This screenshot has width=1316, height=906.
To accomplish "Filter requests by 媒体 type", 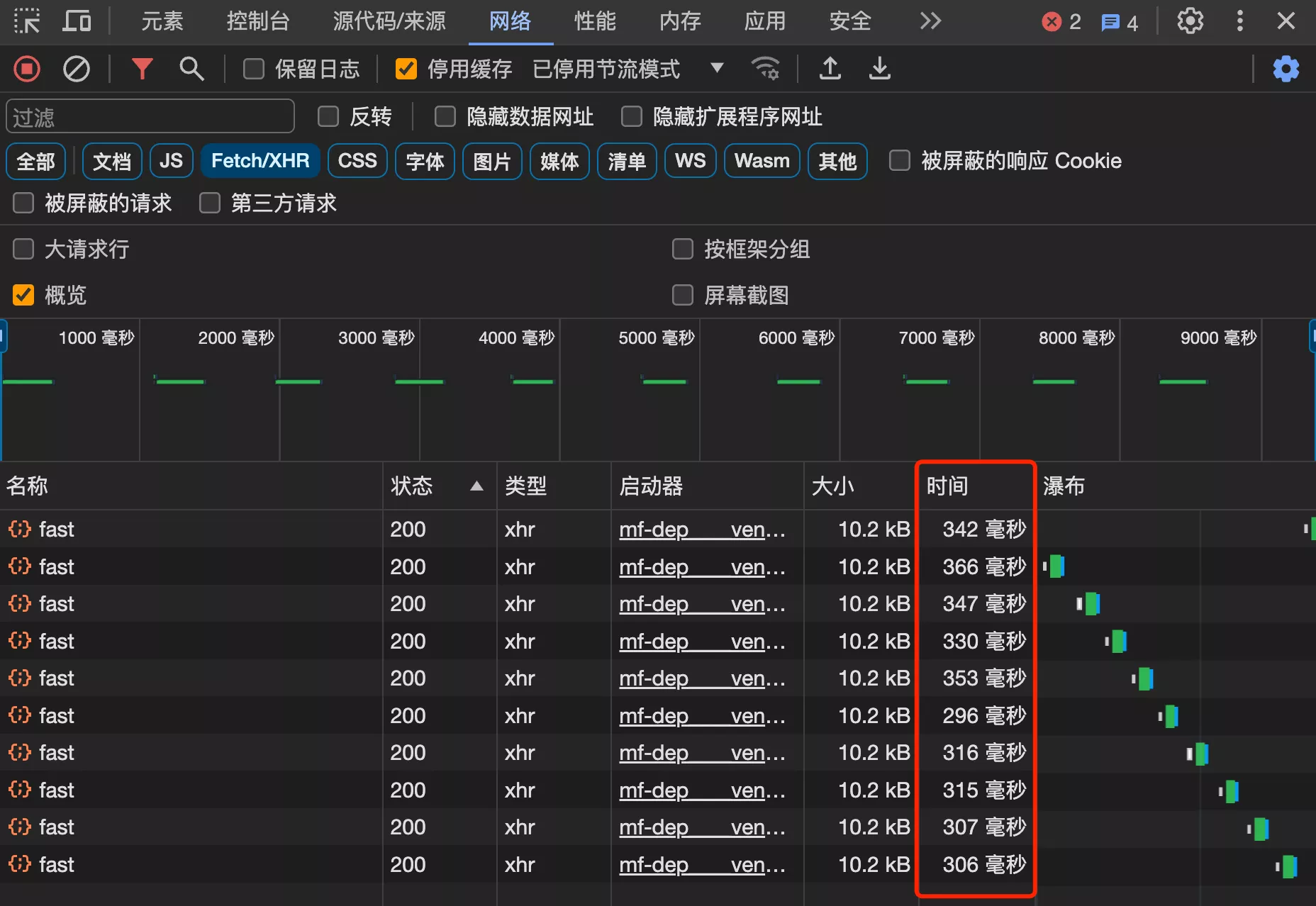I will click(x=559, y=161).
